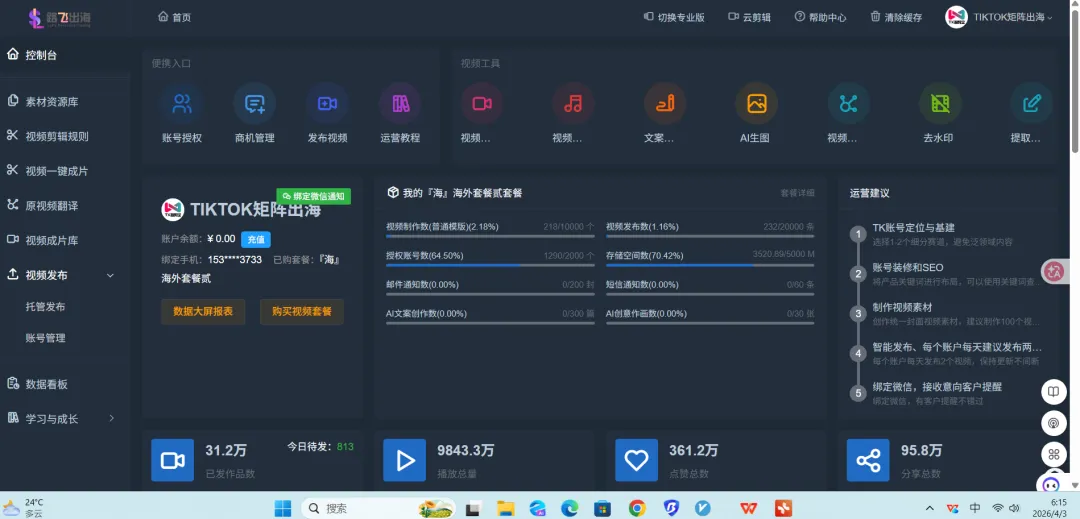
Task: Select the red music note video tool
Action: tap(573, 104)
